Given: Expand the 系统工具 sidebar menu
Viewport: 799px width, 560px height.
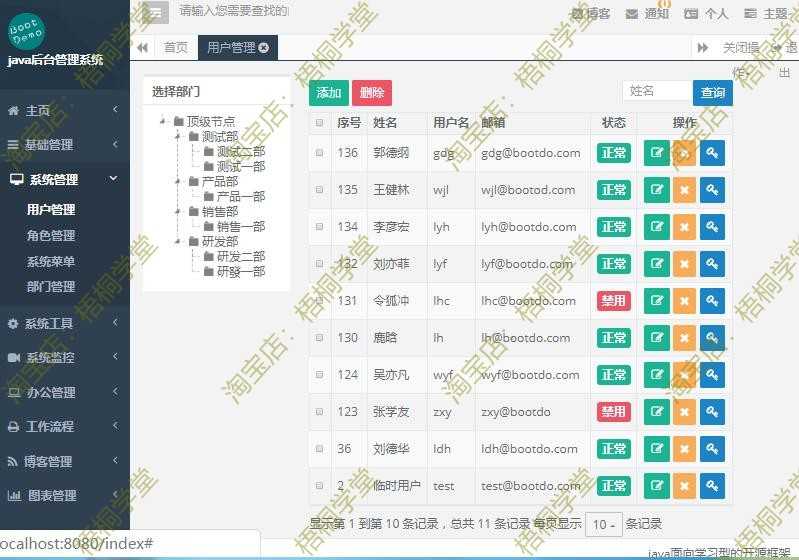Looking at the screenshot, I should click(65, 324).
